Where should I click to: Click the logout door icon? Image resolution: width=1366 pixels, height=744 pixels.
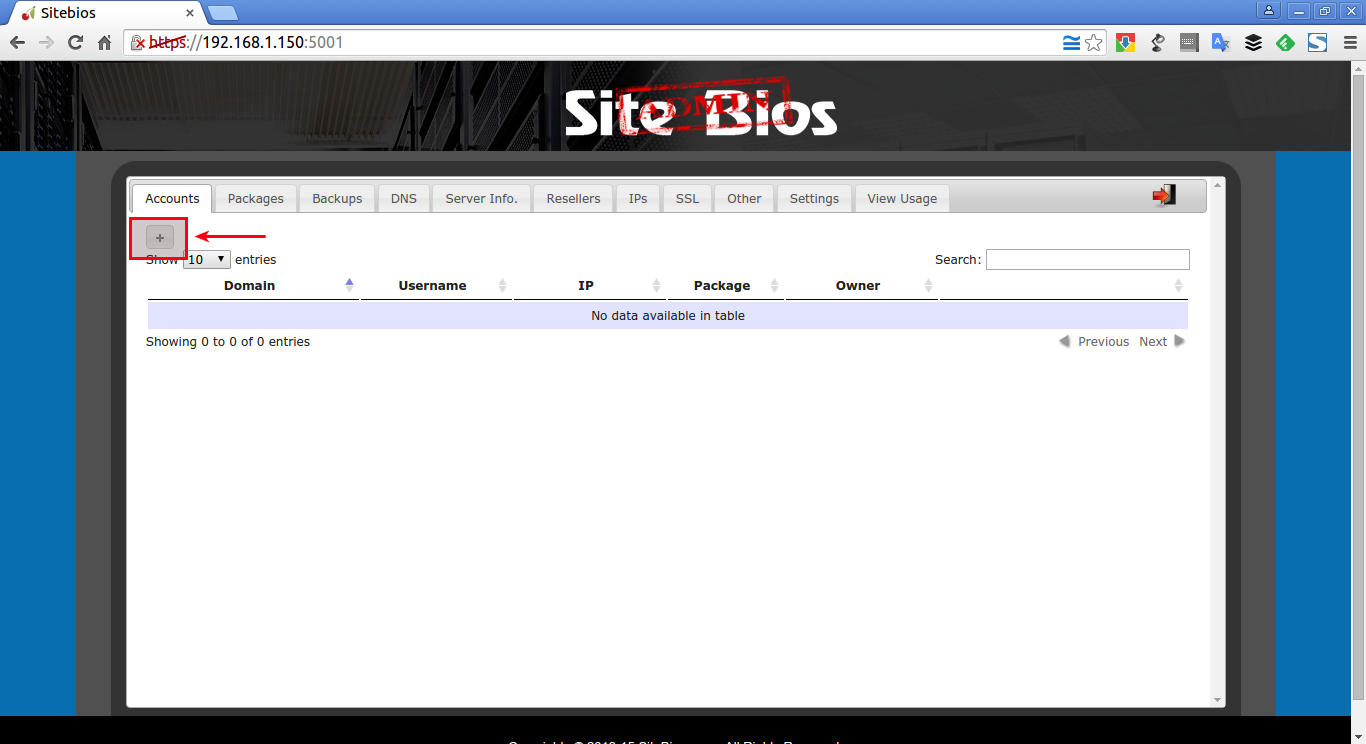click(x=1164, y=195)
